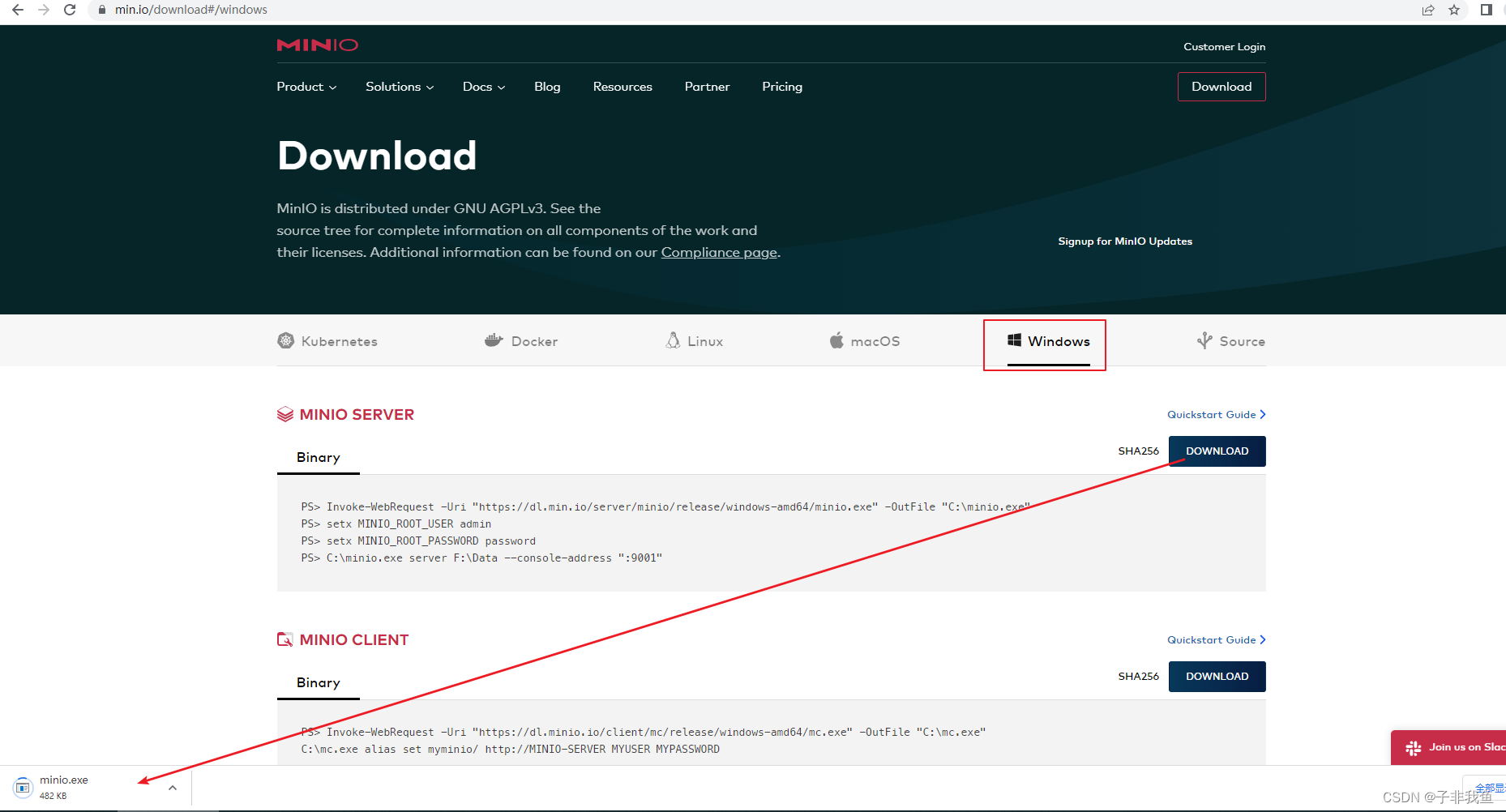Screen dimensions: 1506x812
Task: Click Join us on Slack button
Action: (1448, 747)
